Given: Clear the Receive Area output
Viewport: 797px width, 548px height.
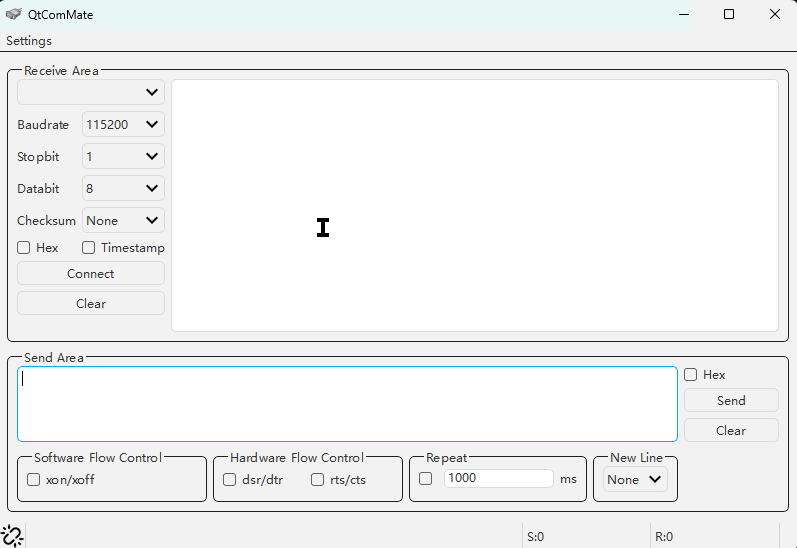Looking at the screenshot, I should pos(91,303).
